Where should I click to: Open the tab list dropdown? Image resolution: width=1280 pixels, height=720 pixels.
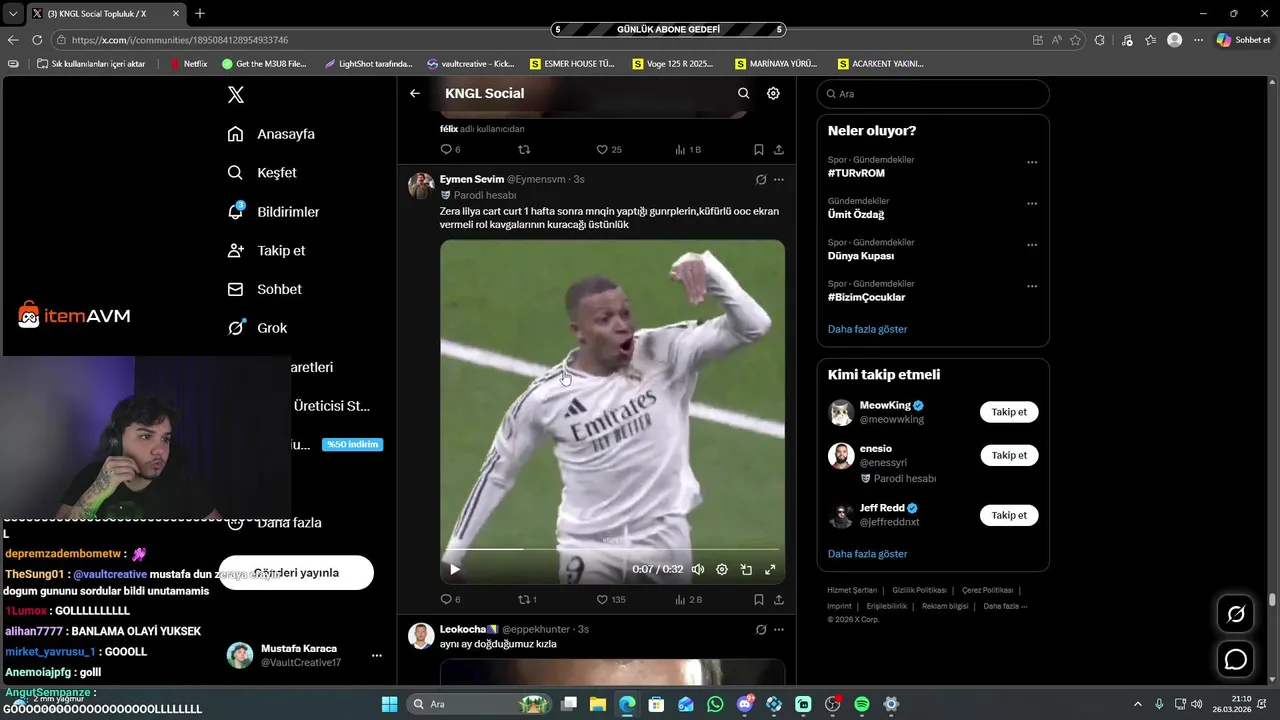pos(13,13)
